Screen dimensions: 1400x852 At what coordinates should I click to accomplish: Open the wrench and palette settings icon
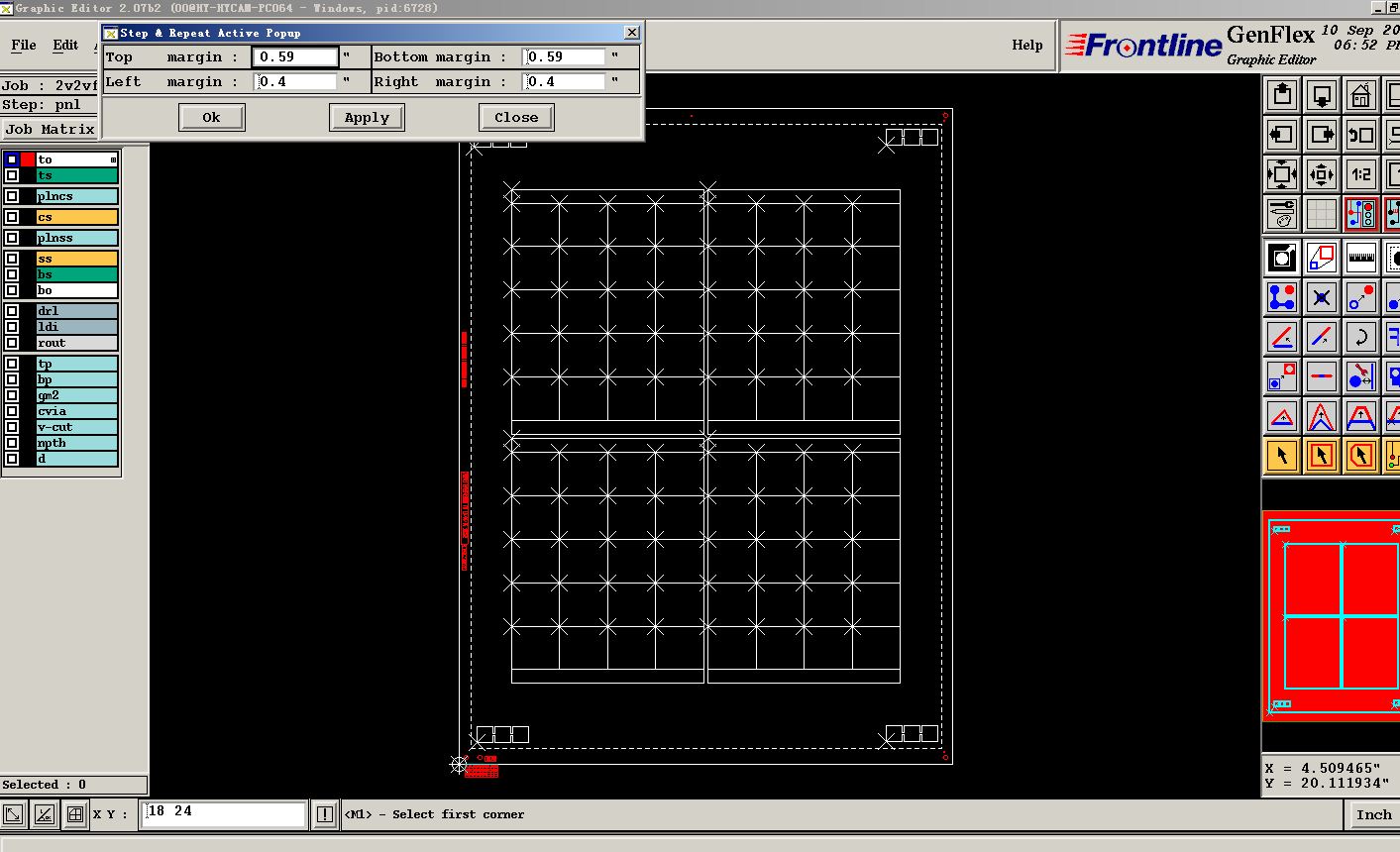pyautogui.click(x=1282, y=213)
